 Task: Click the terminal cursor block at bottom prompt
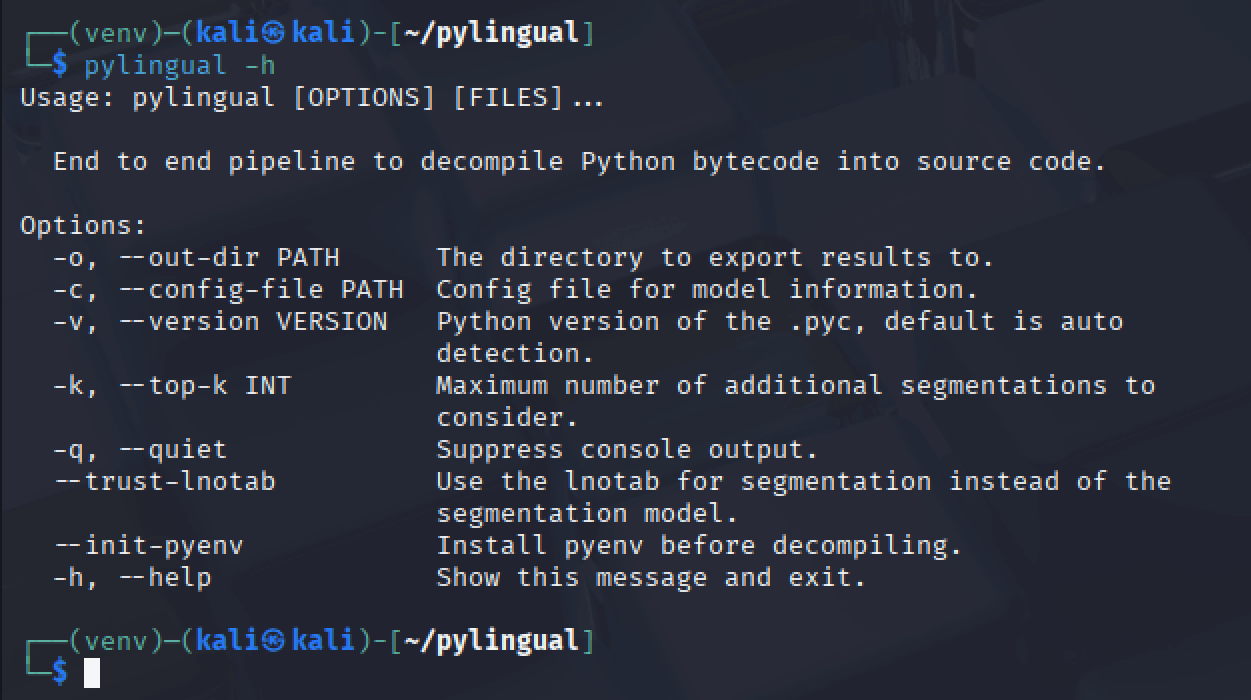[x=92, y=673]
